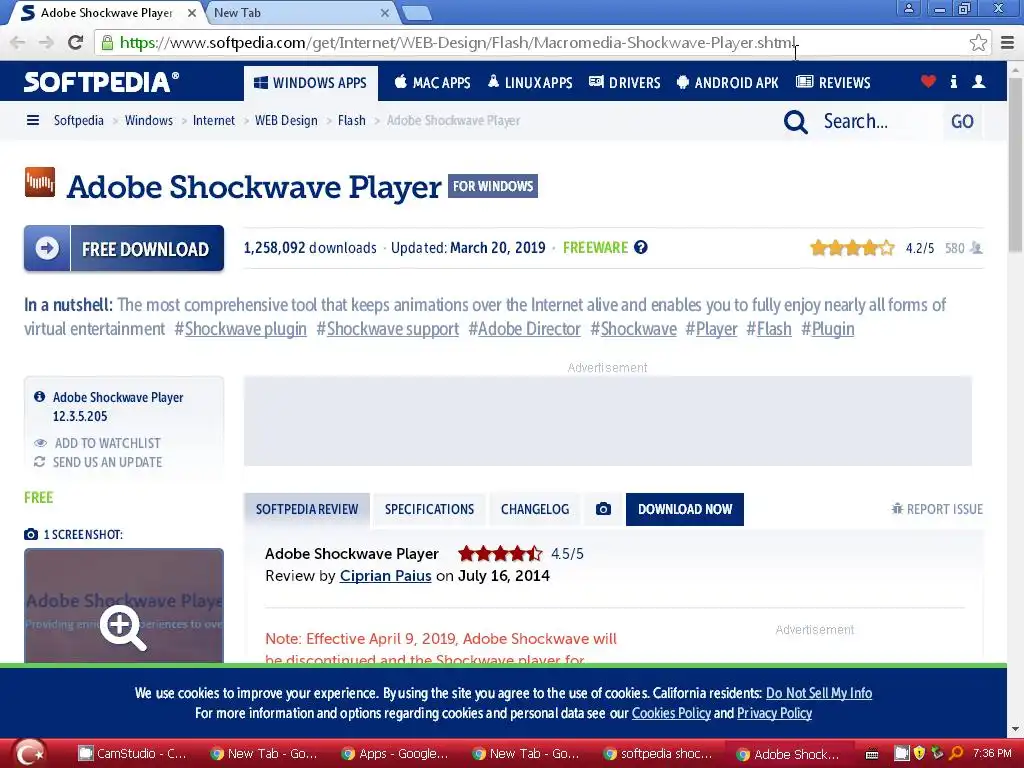This screenshot has width=1024, height=768.
Task: Click the voters icon beside 580
Action: click(x=976, y=248)
